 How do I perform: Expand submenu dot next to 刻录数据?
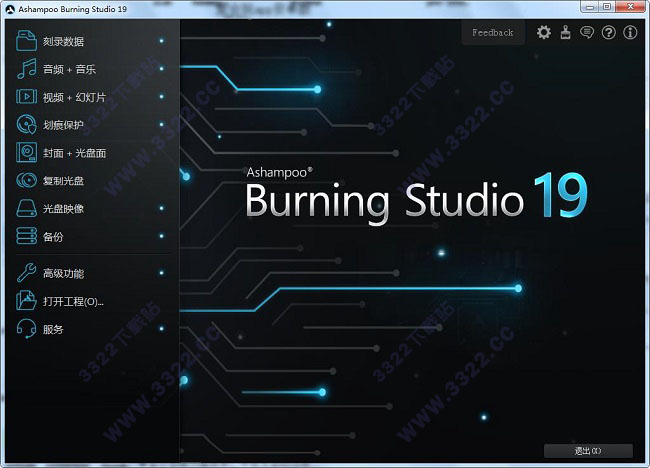click(x=161, y=41)
